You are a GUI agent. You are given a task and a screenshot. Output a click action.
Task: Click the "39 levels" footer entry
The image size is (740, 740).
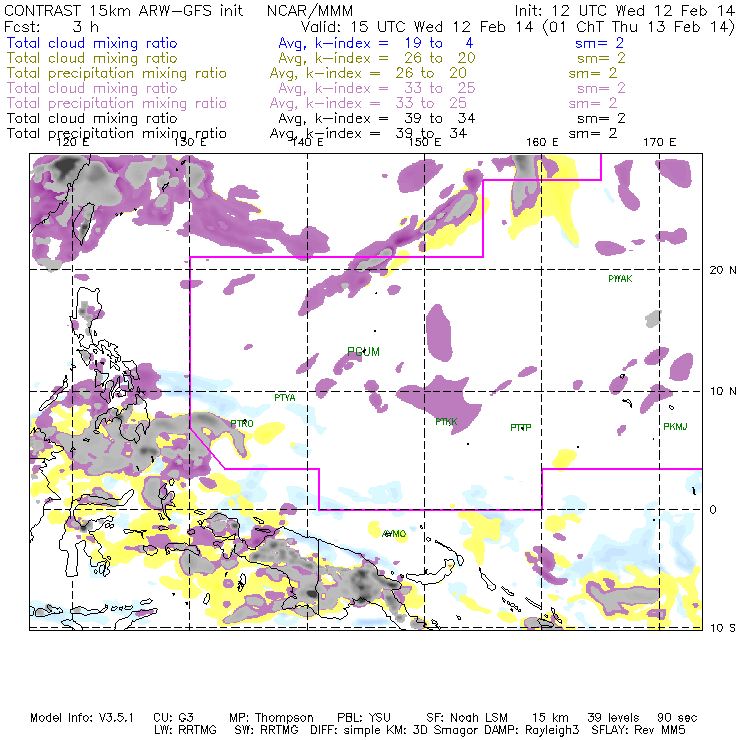click(613, 718)
